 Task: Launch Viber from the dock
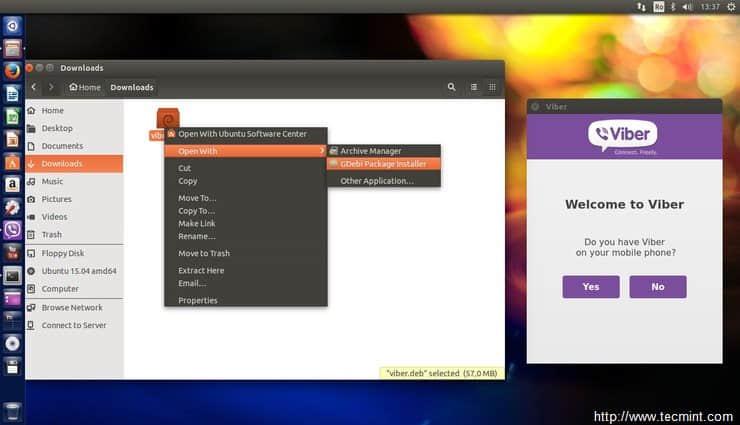click(x=12, y=230)
